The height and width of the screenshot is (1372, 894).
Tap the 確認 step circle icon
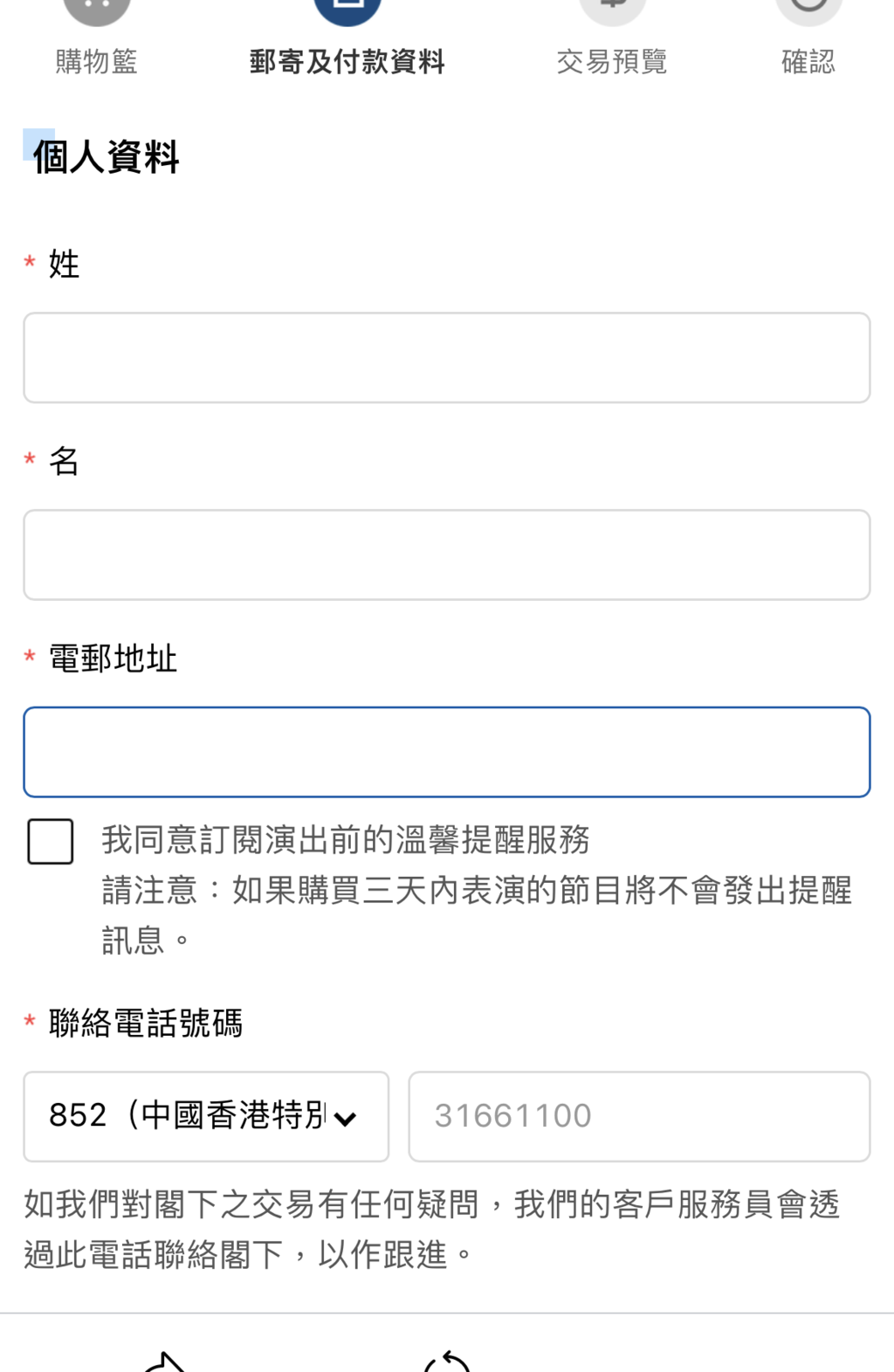pos(808,10)
